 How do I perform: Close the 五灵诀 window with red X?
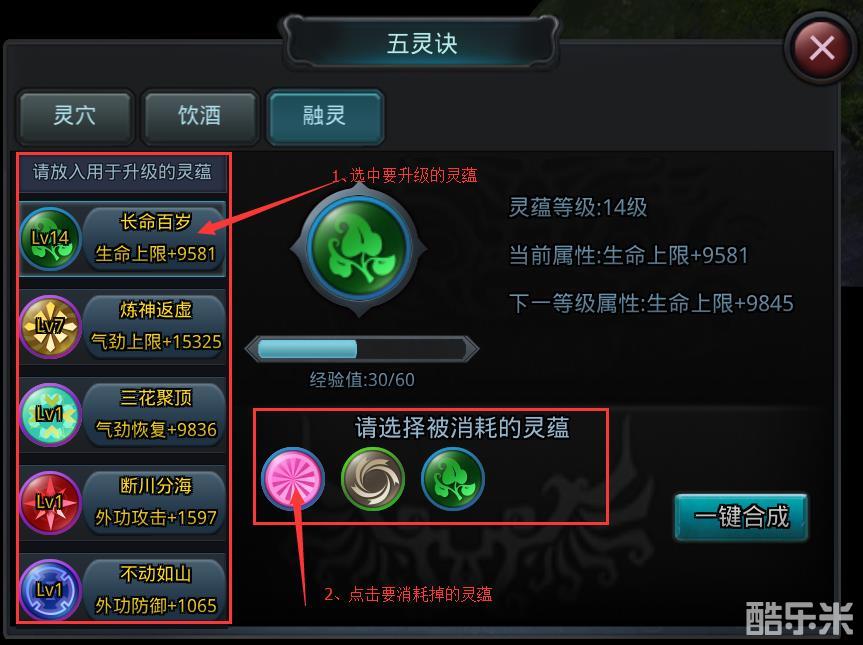(821, 48)
